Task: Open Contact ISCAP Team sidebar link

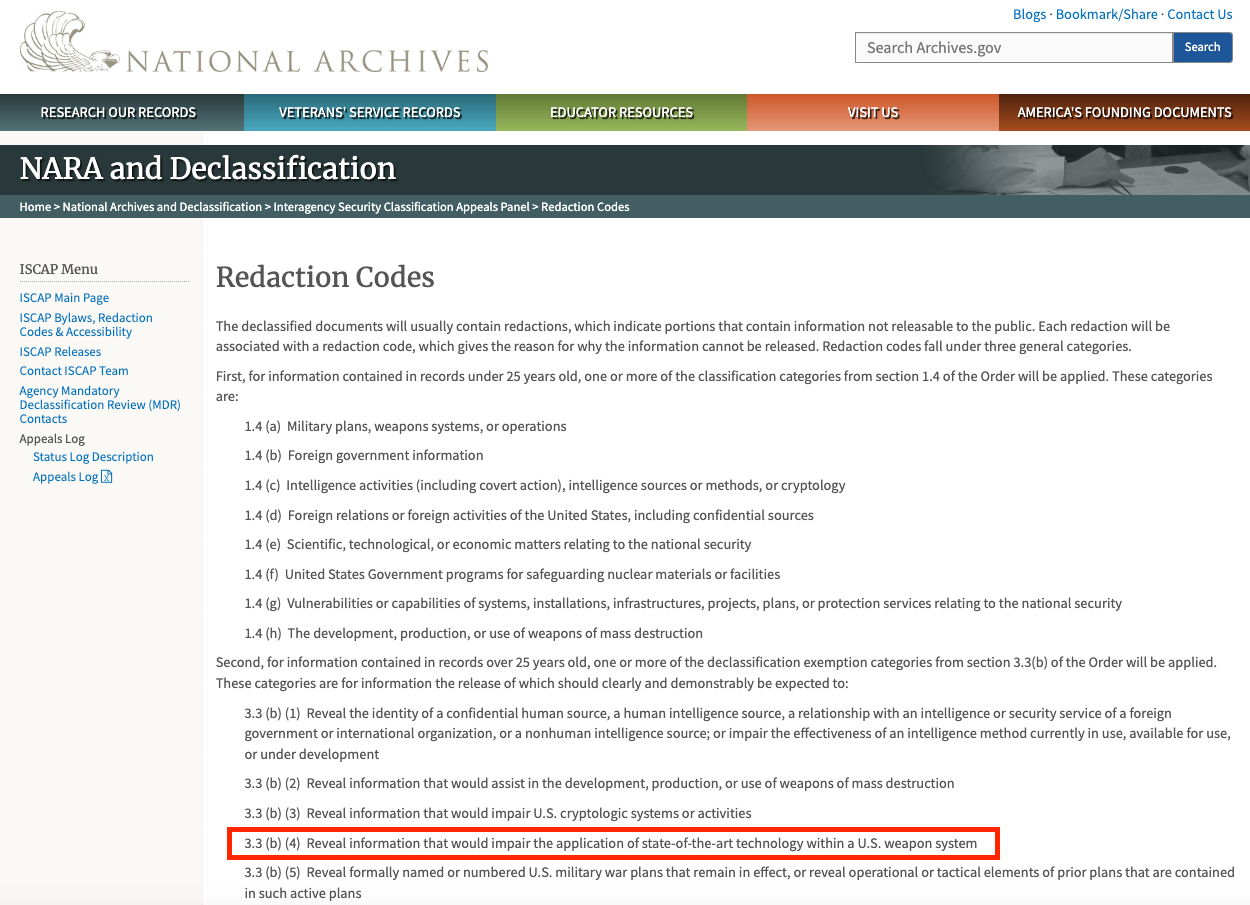Action: click(74, 371)
